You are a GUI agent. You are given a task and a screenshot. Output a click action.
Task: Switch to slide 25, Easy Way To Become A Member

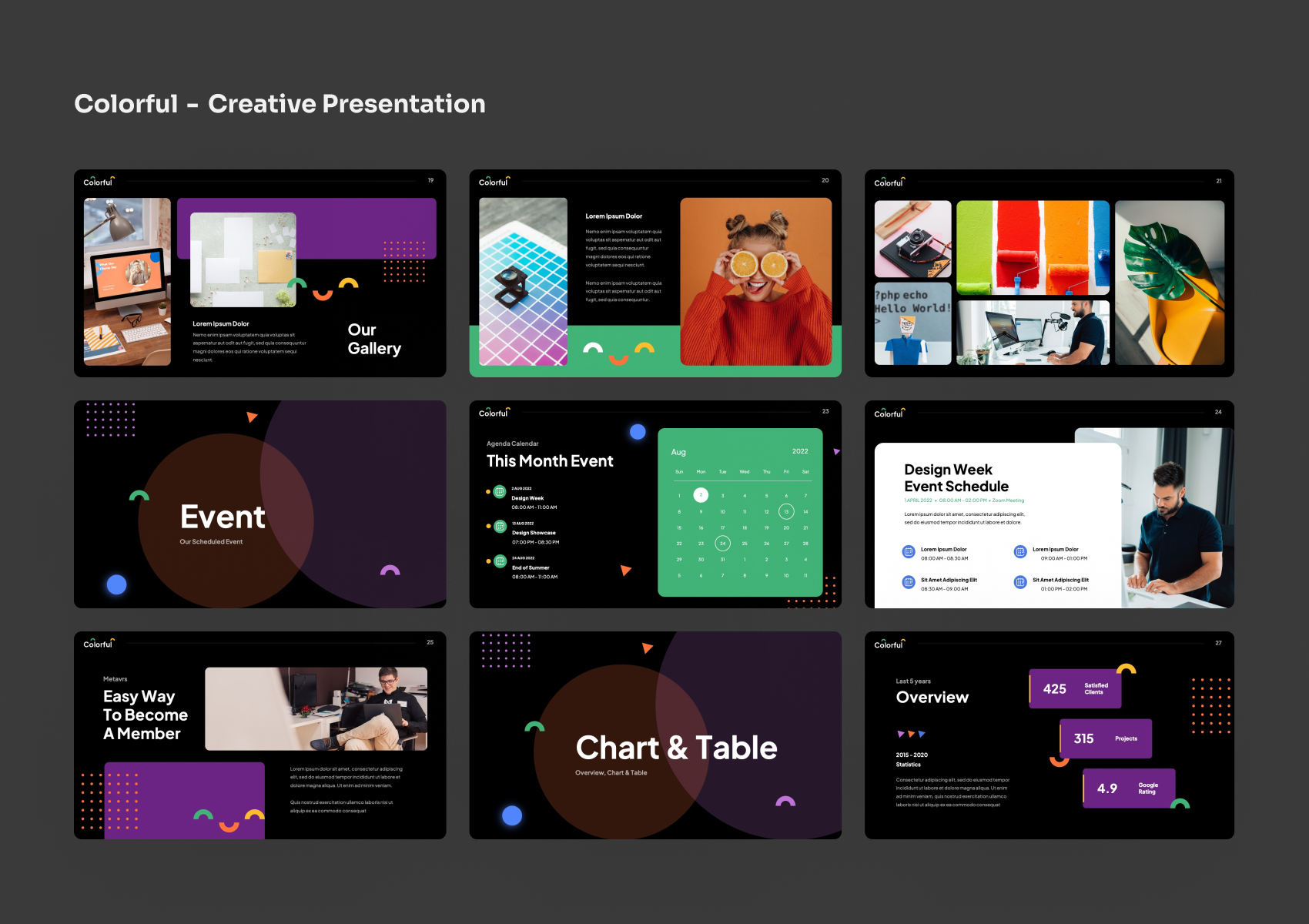point(259,735)
